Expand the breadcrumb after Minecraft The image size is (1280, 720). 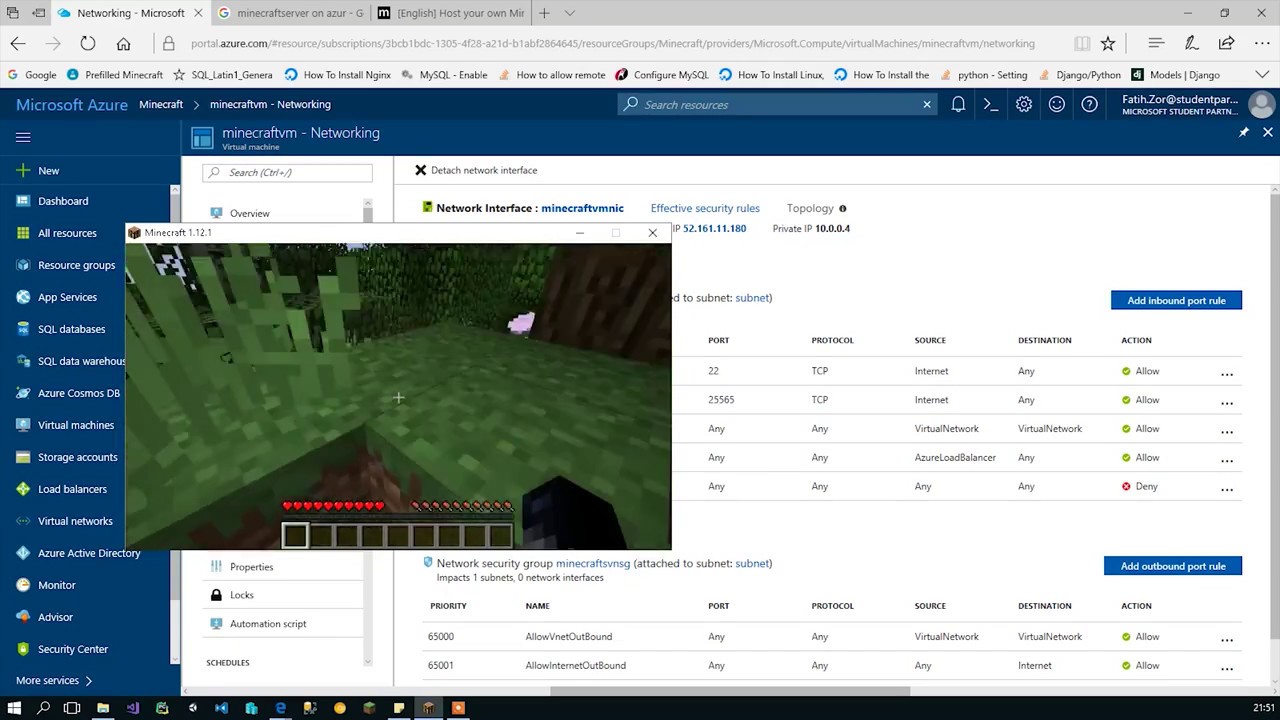196,104
